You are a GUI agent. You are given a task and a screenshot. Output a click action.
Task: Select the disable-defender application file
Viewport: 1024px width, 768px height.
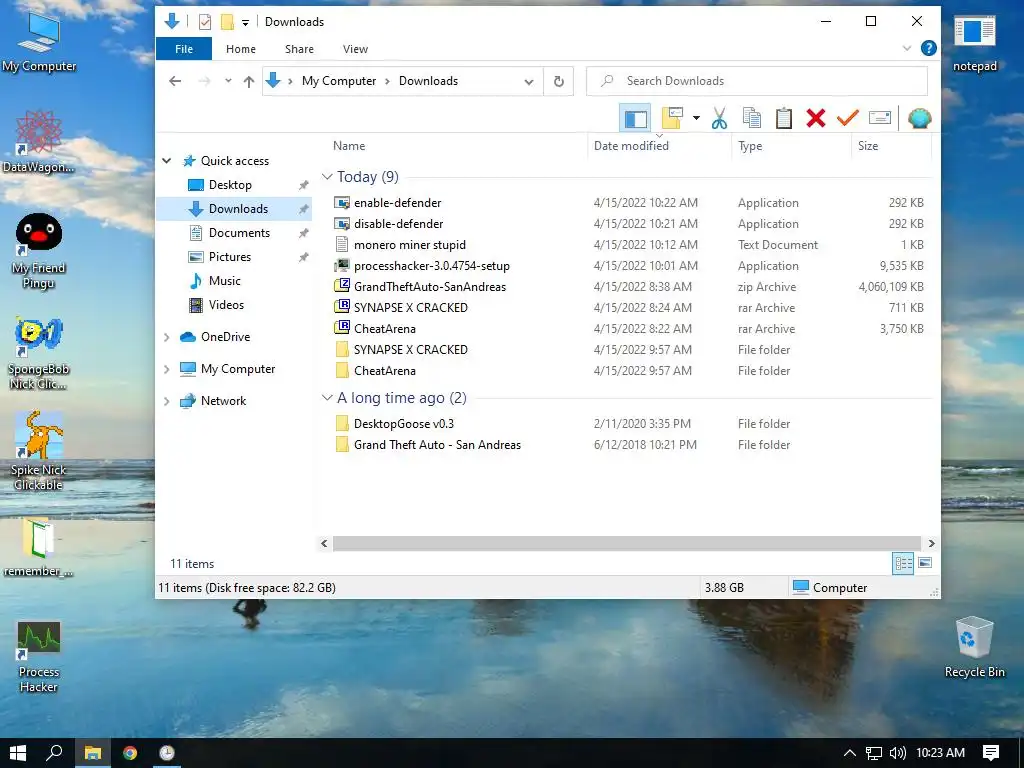tap(398, 223)
